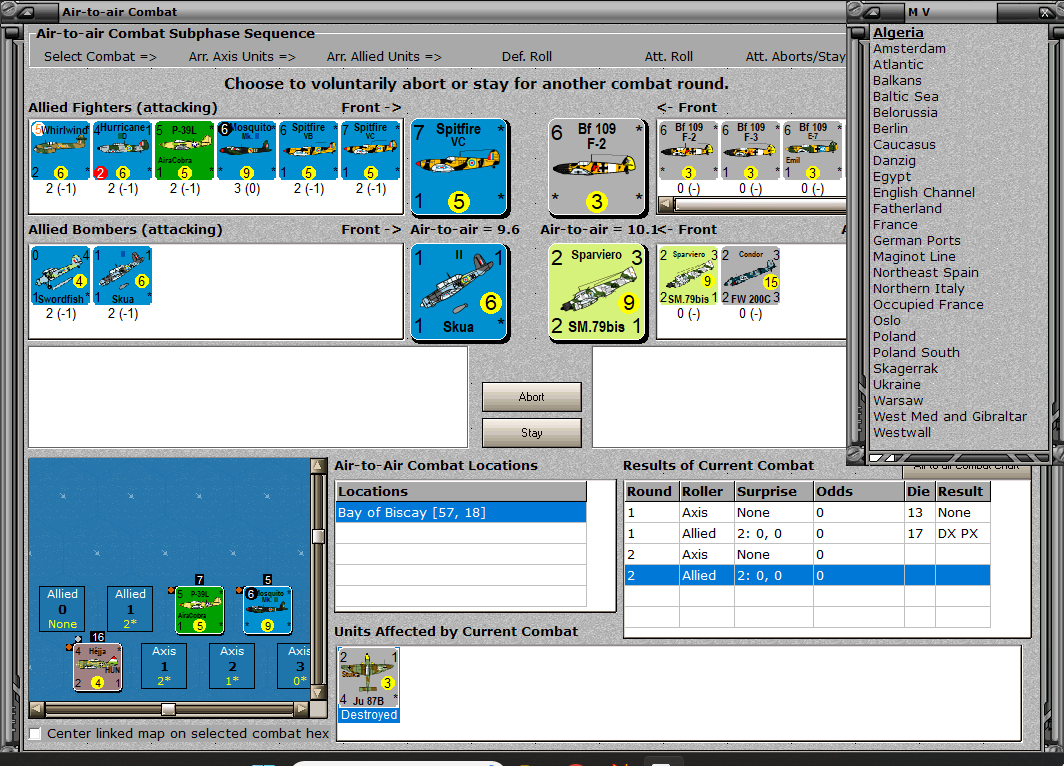Image resolution: width=1064 pixels, height=766 pixels.
Task: Select Berlin in the M V list
Action: click(x=890, y=128)
